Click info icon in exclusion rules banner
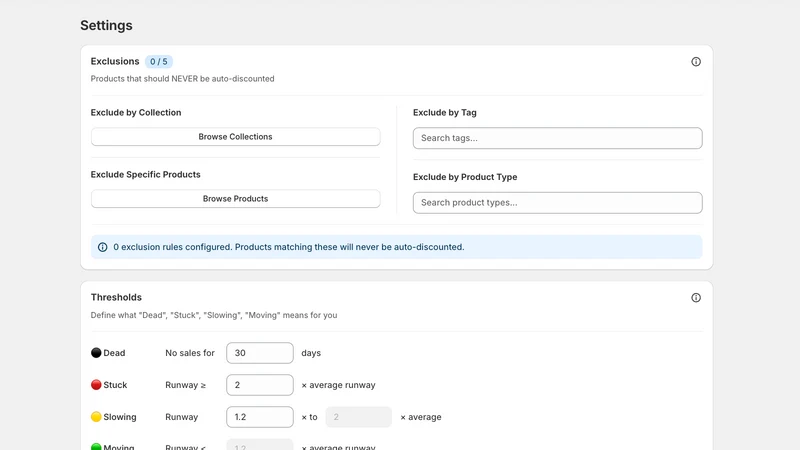 (103, 247)
